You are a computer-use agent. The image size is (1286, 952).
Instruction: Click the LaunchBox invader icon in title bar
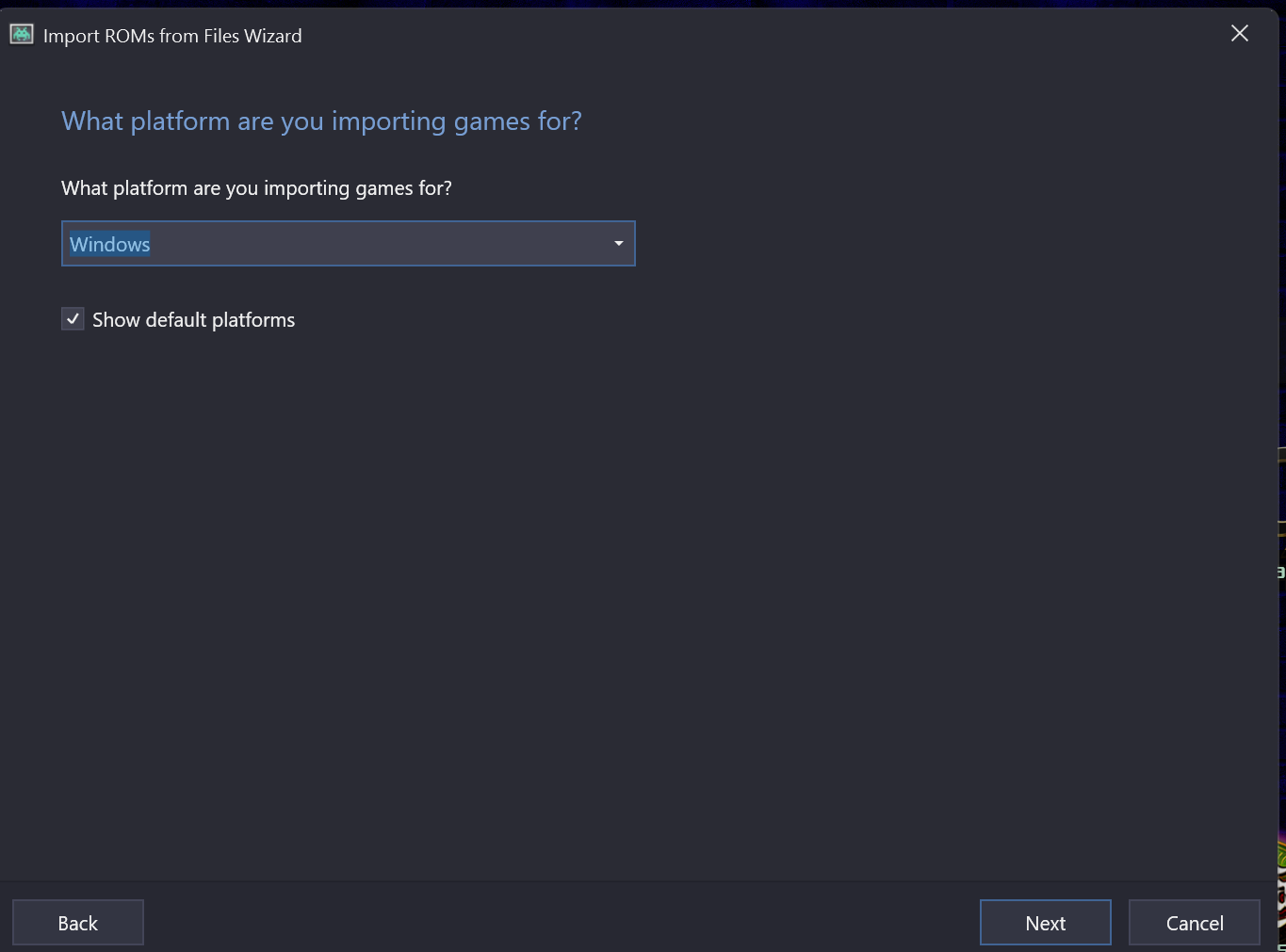point(22,35)
